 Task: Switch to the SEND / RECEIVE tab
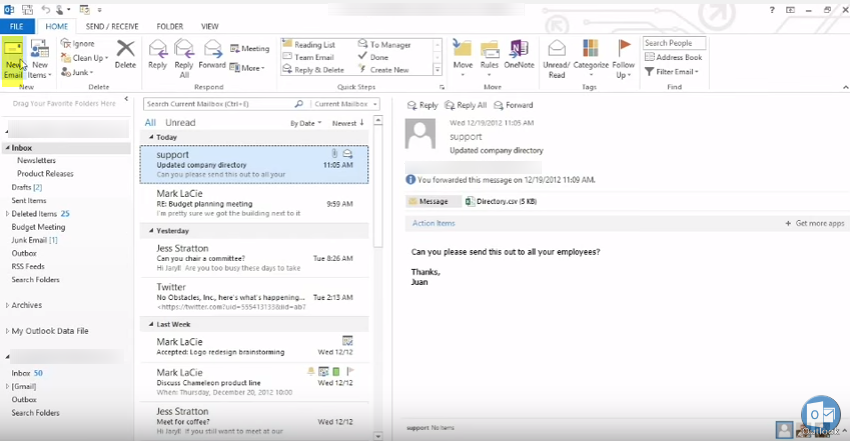112,26
